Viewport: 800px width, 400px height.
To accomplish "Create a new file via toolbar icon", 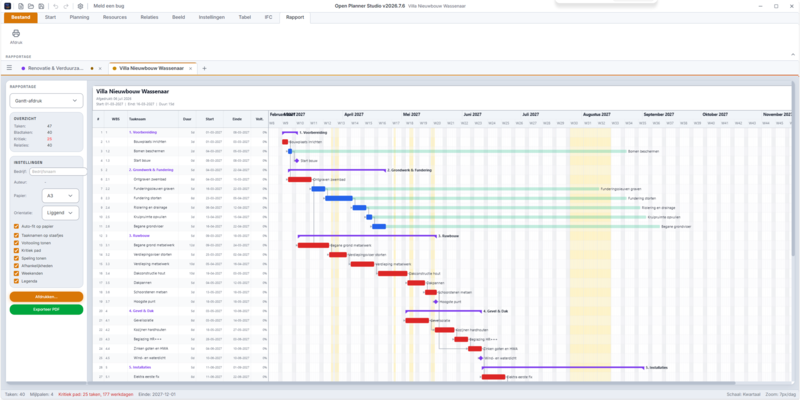I will (21, 6).
